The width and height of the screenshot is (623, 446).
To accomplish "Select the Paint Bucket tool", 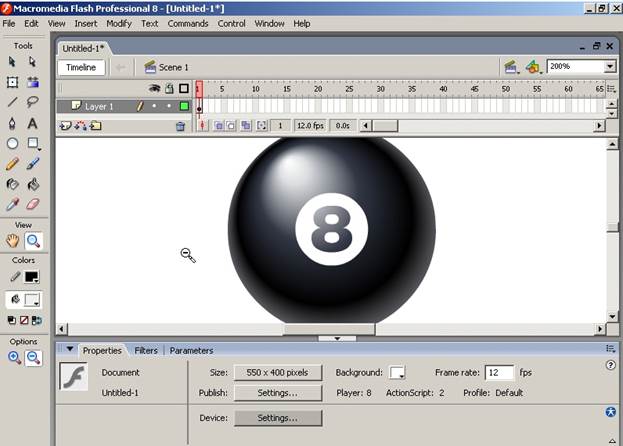I will tap(33, 184).
